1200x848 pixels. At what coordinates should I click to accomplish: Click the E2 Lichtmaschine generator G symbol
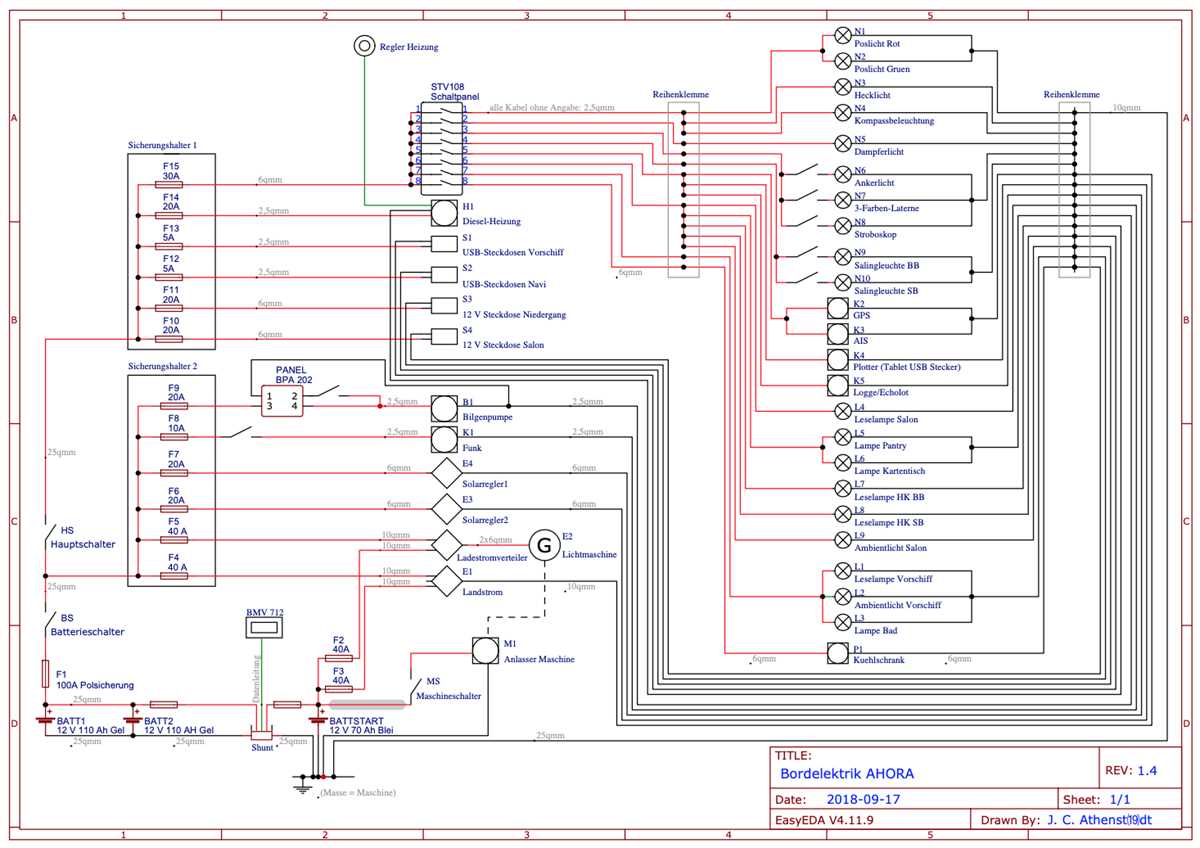coord(544,545)
